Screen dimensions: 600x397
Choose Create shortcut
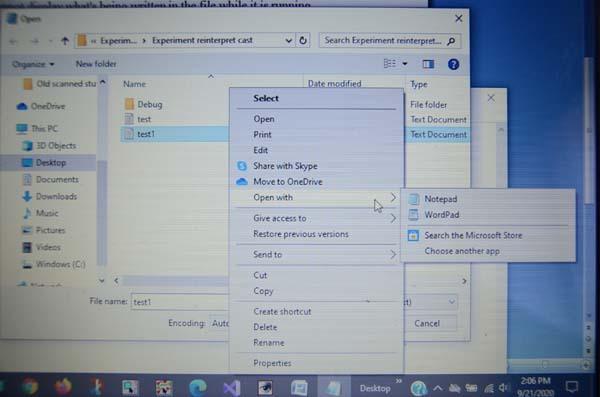282,312
